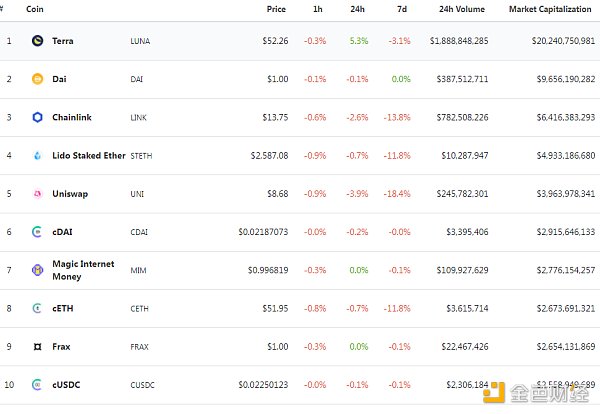Click the UNI ticker symbol

(x=137, y=194)
